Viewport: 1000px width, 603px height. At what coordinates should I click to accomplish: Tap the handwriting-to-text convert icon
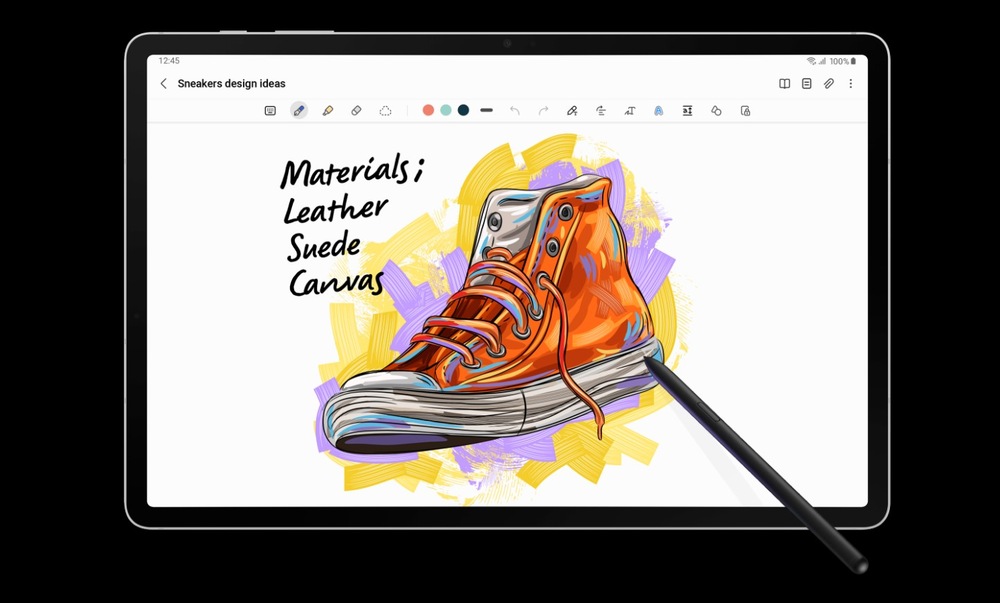(572, 110)
